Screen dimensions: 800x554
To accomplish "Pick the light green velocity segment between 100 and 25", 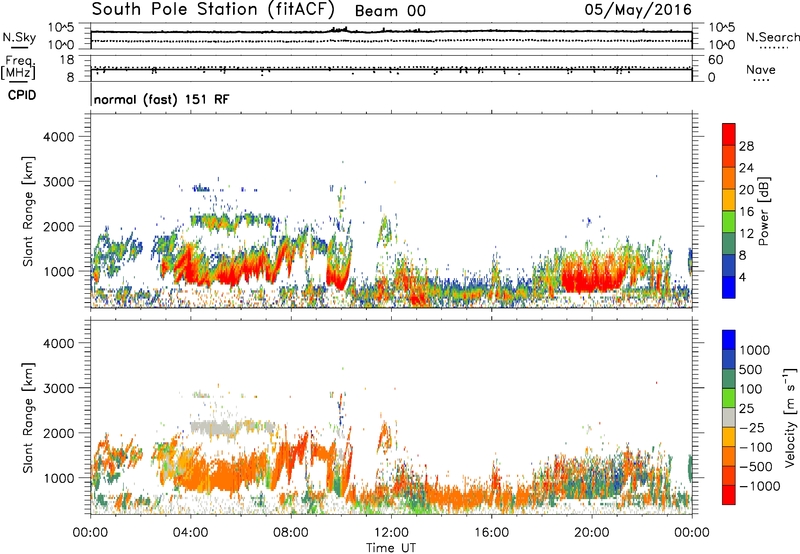I will tap(729, 398).
